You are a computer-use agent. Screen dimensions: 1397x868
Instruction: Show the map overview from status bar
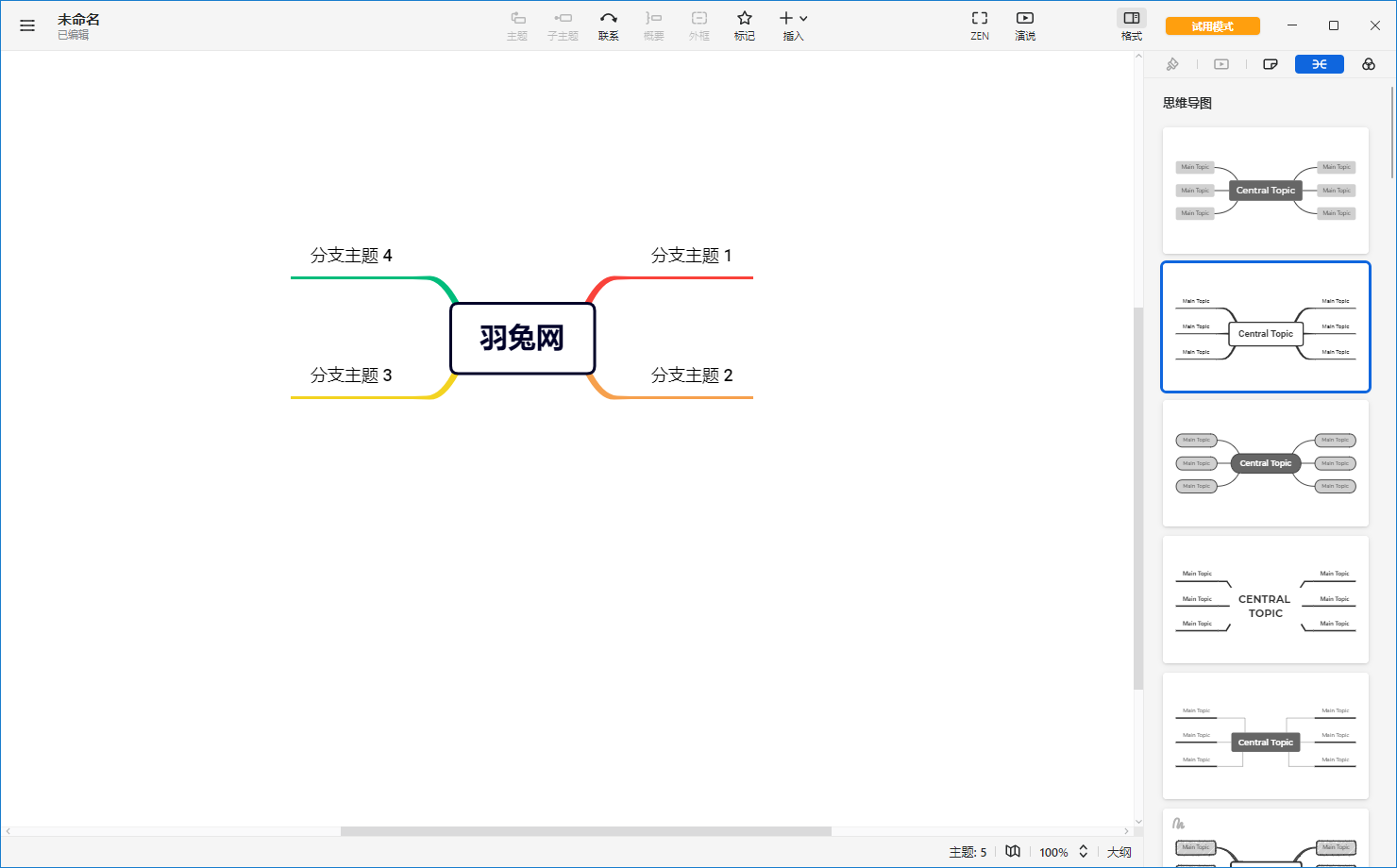pyautogui.click(x=1013, y=851)
